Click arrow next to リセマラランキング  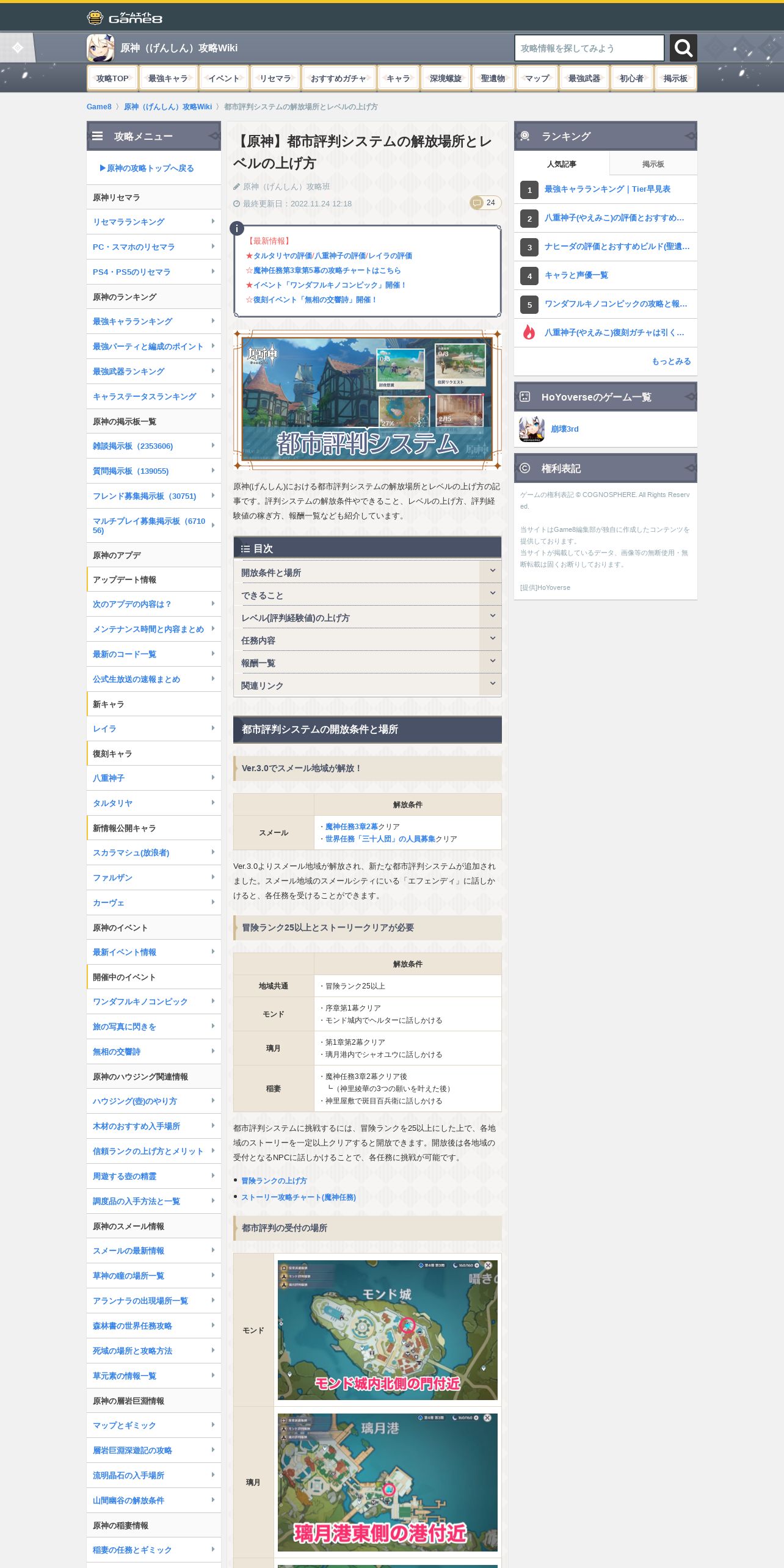click(212, 222)
